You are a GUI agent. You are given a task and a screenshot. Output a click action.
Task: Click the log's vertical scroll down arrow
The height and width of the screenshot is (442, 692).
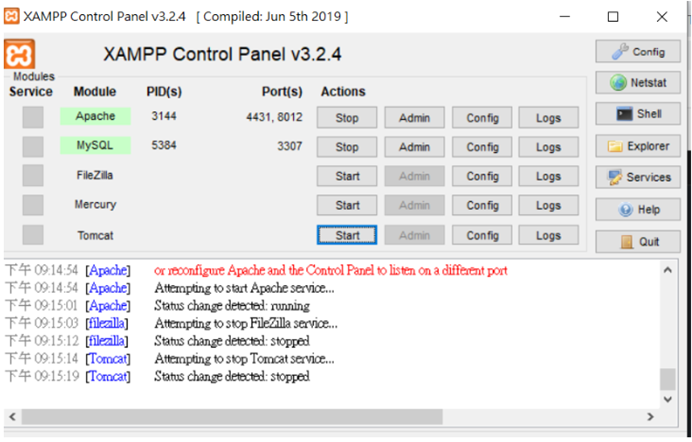pos(668,399)
